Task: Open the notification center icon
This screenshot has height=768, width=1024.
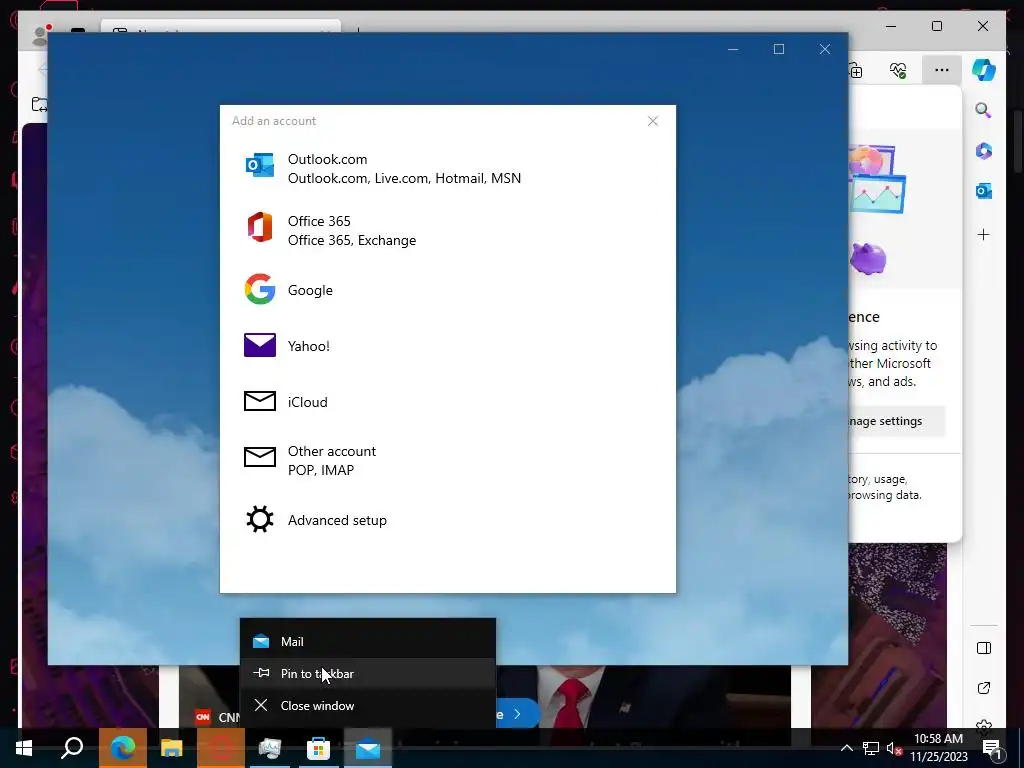Action: (992, 748)
